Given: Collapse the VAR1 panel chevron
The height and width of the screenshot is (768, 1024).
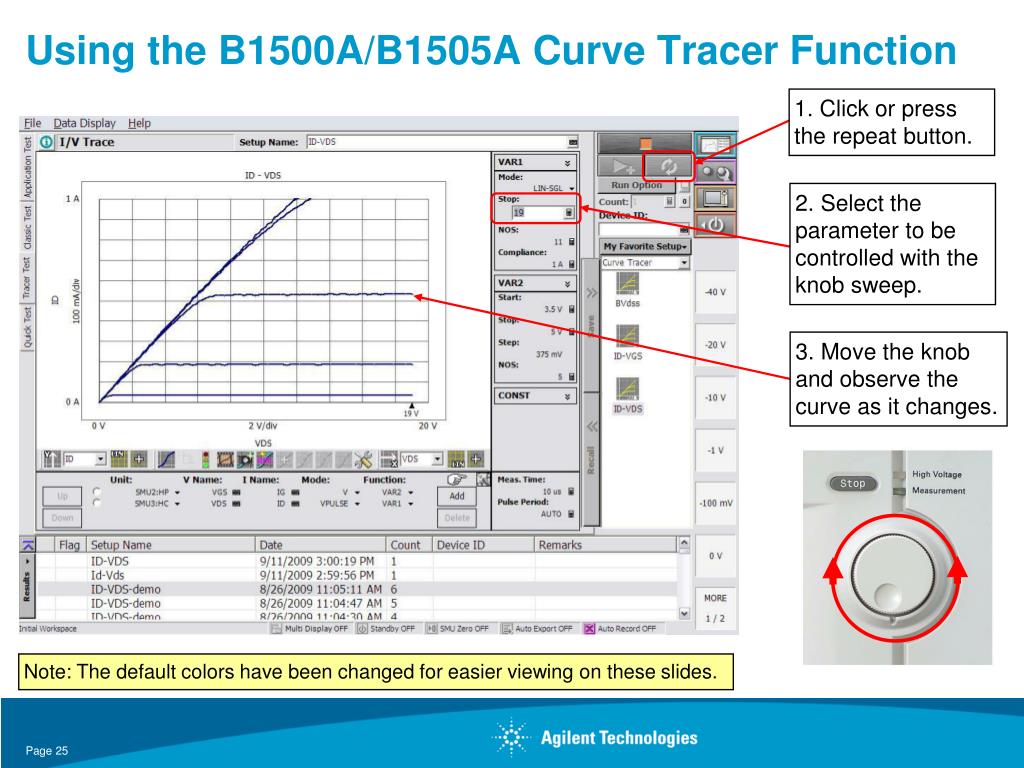Looking at the screenshot, I should [567, 163].
